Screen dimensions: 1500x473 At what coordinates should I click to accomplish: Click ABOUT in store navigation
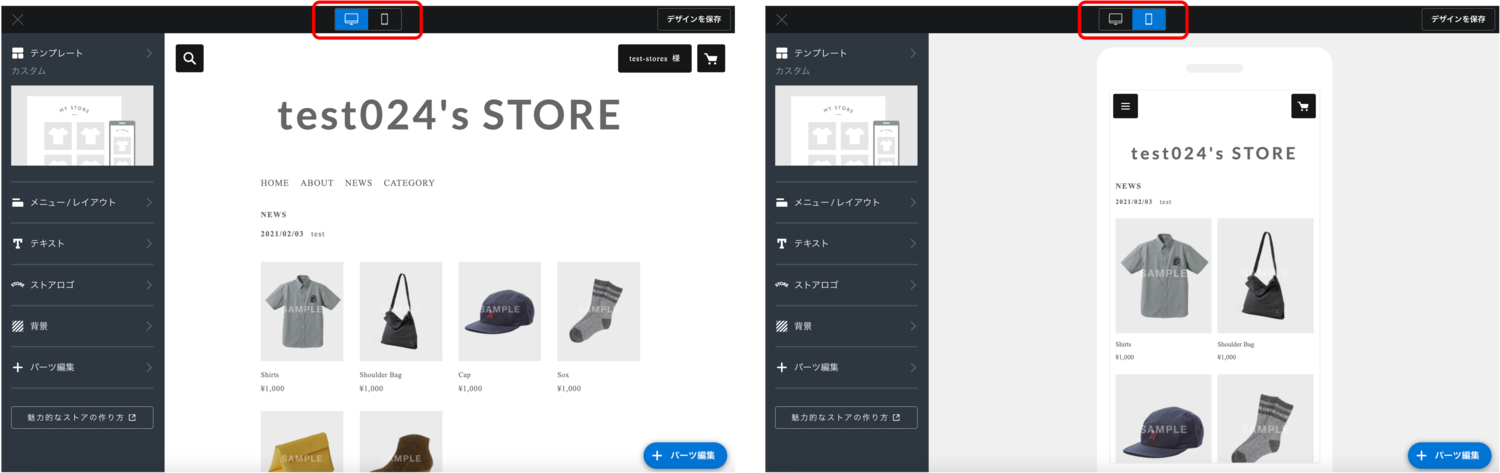coord(317,183)
